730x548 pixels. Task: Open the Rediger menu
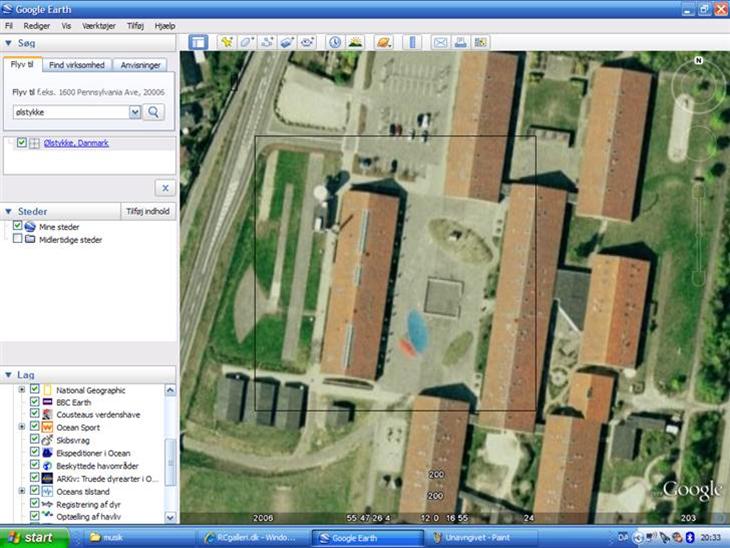36,26
